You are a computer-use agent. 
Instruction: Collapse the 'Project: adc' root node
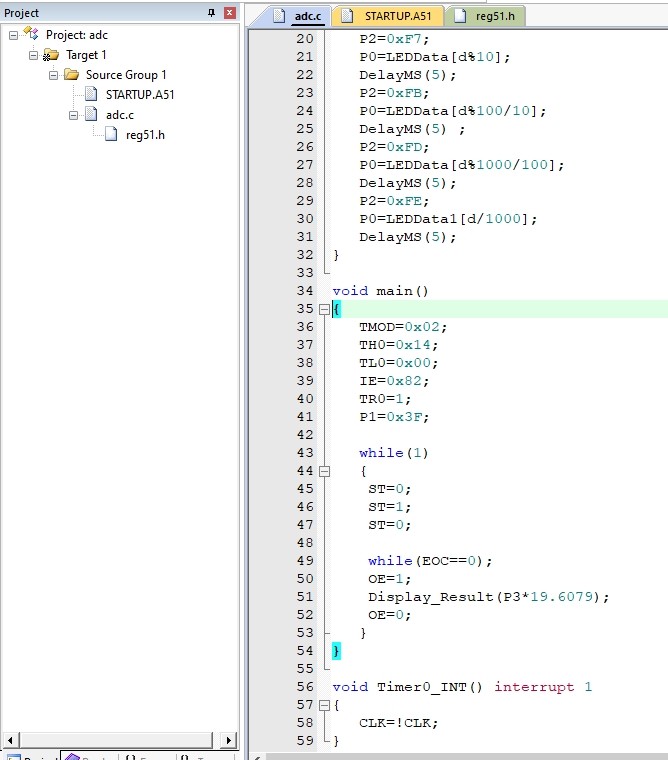14,35
